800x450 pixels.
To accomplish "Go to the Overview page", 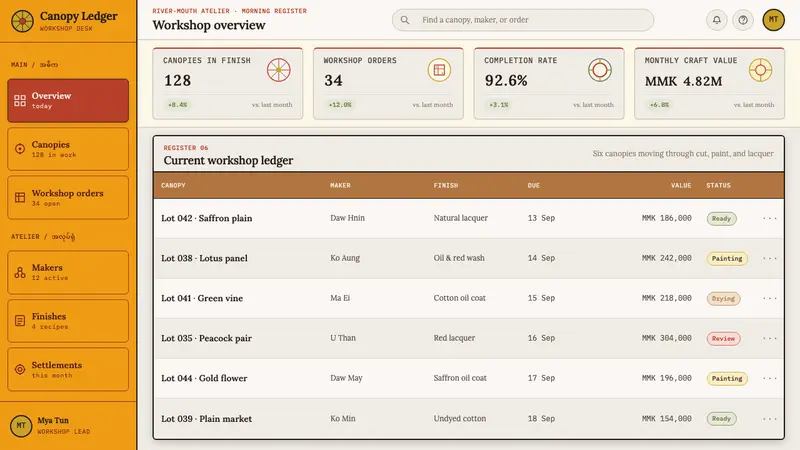I will click(68, 101).
